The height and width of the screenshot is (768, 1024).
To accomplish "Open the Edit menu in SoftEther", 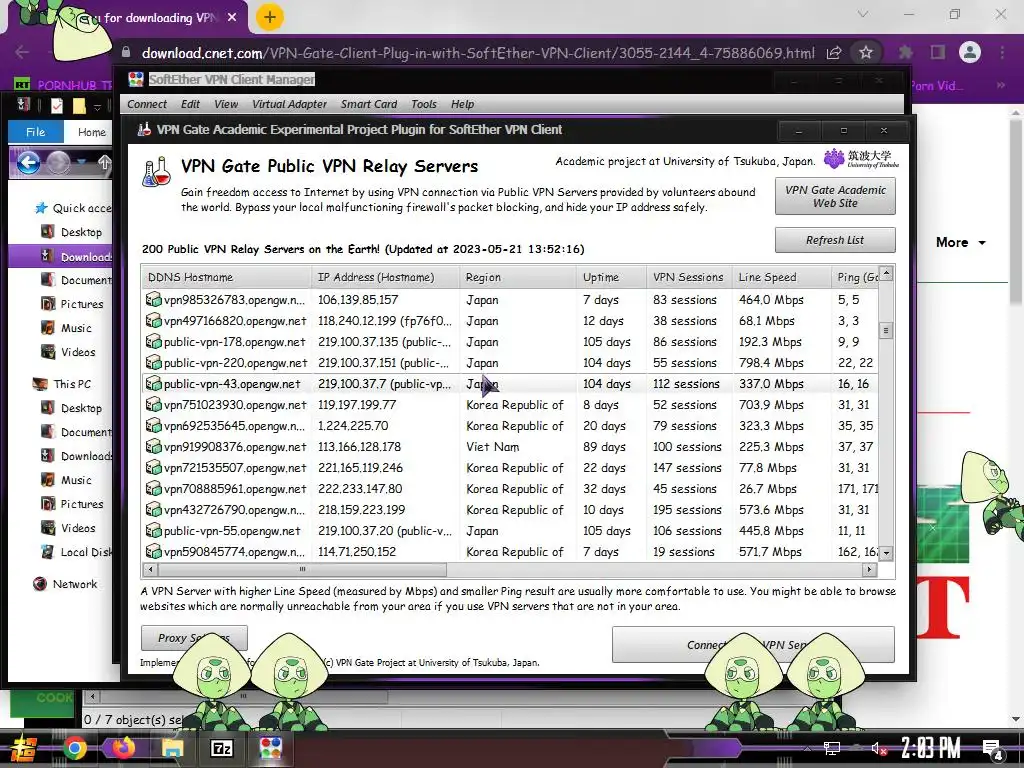I will [190, 104].
